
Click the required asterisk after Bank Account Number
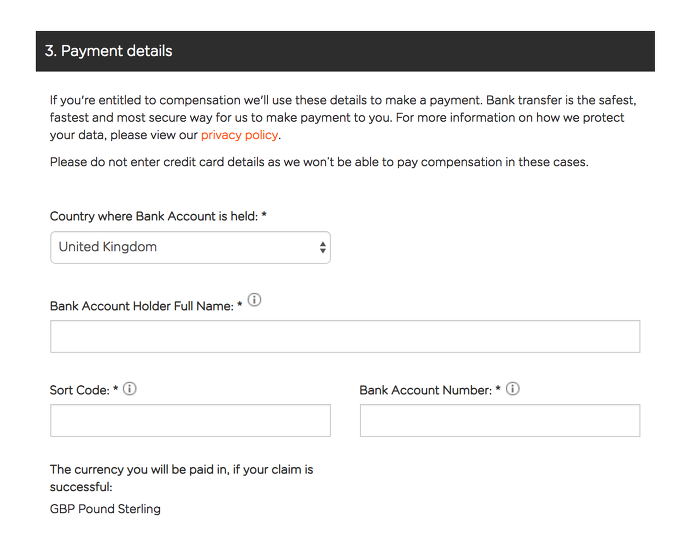[x=498, y=388]
